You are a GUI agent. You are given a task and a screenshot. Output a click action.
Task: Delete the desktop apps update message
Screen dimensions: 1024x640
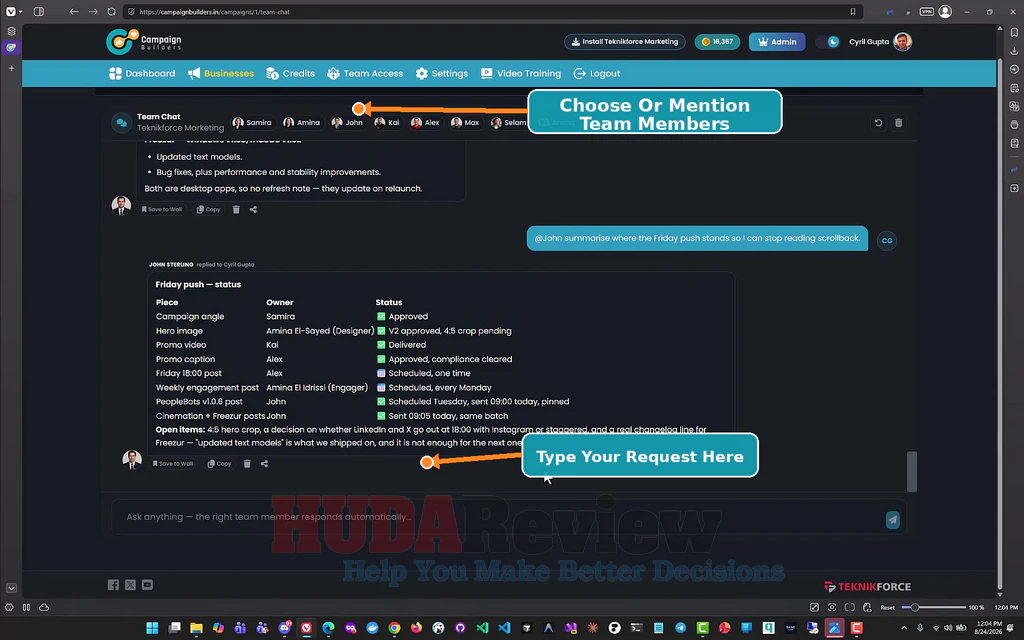point(236,210)
